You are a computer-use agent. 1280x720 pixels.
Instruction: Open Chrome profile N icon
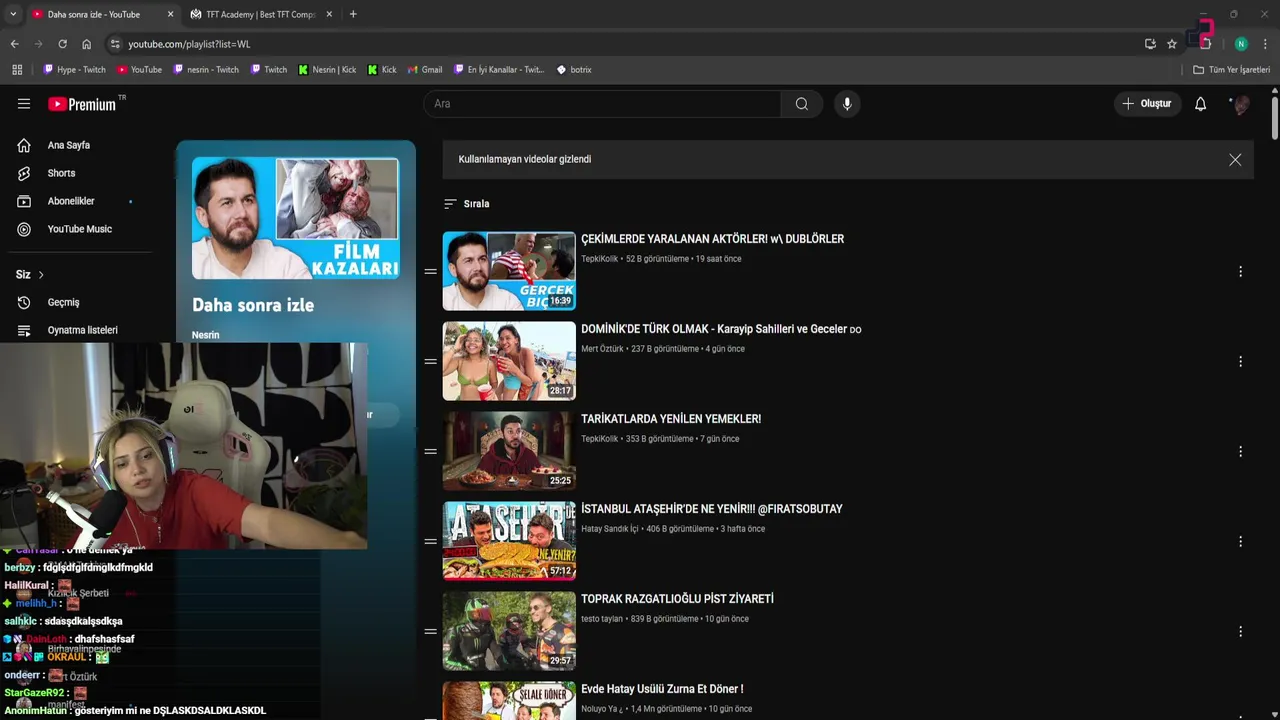pos(1241,44)
